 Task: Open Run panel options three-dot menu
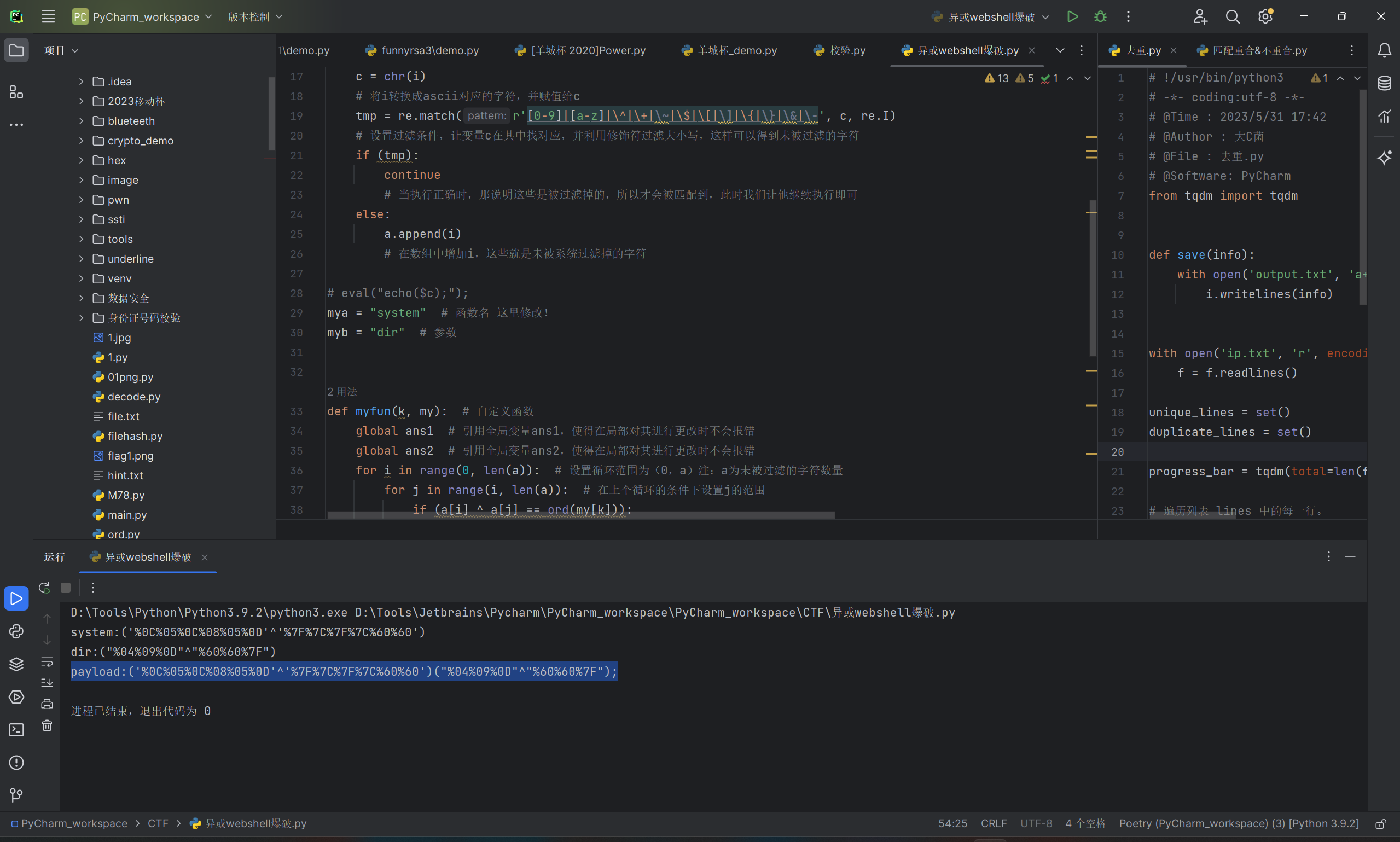click(x=1328, y=556)
